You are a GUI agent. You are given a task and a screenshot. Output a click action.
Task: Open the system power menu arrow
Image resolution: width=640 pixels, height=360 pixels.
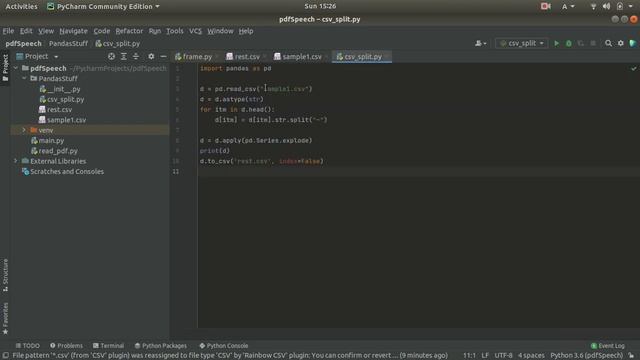coord(631,6)
